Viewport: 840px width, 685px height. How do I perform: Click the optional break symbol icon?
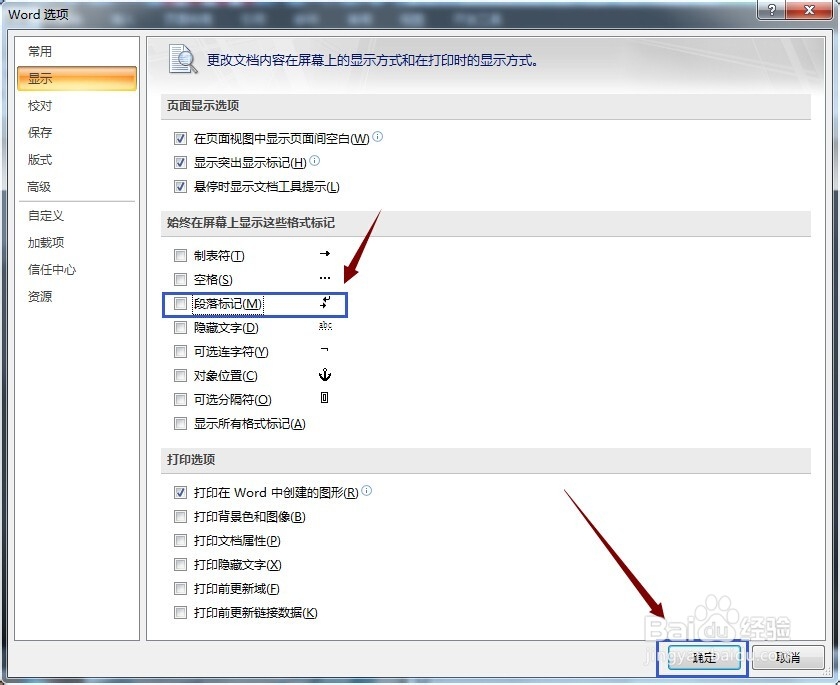[324, 397]
